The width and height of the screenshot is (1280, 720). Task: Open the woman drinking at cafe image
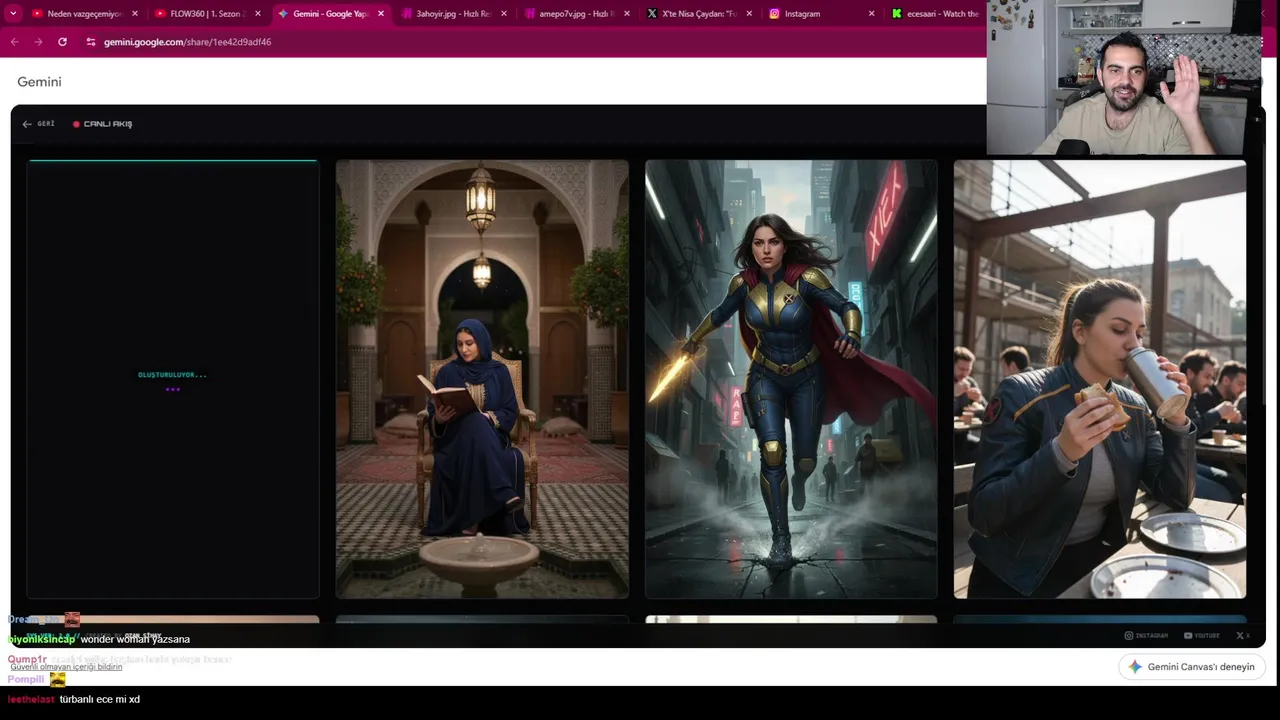coord(1100,379)
